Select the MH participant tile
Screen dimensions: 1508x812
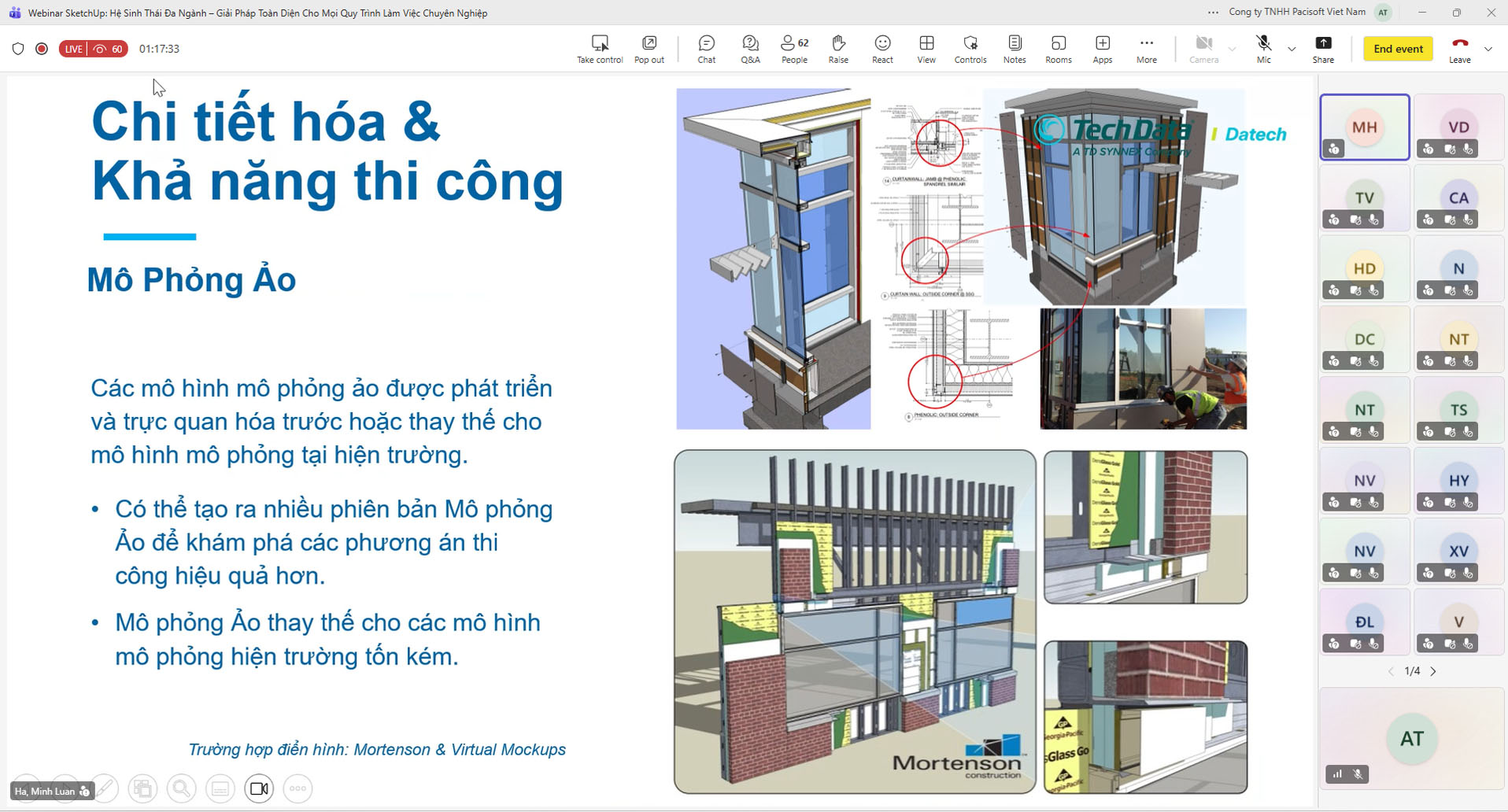1364,127
